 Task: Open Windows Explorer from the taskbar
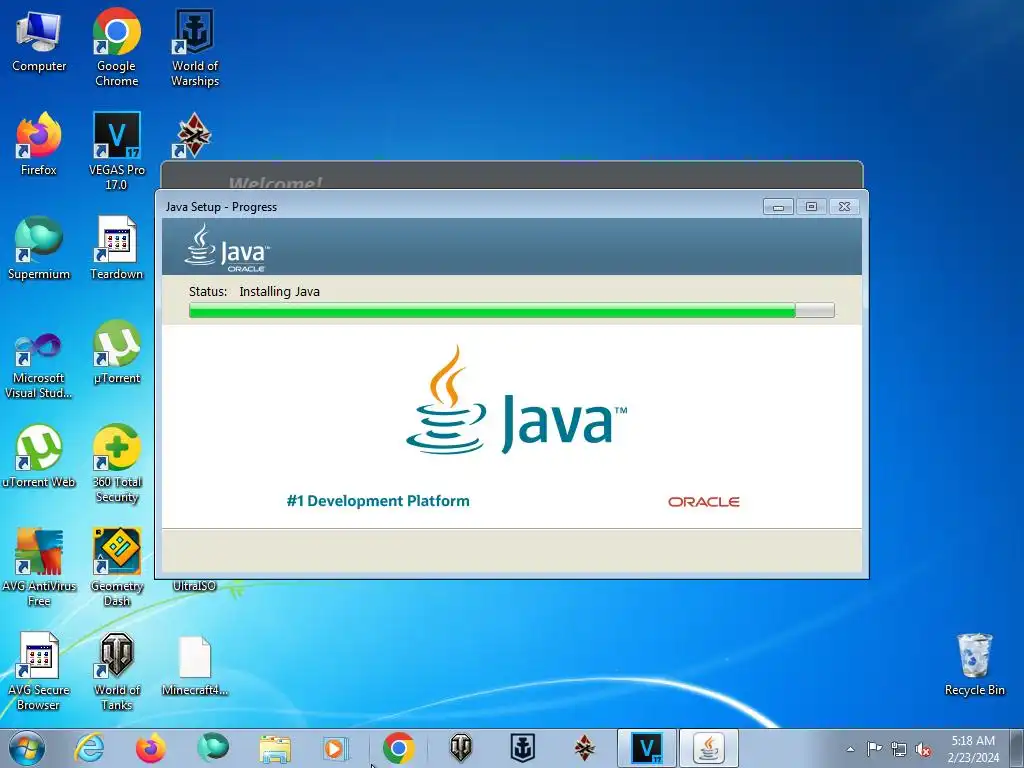(275, 748)
